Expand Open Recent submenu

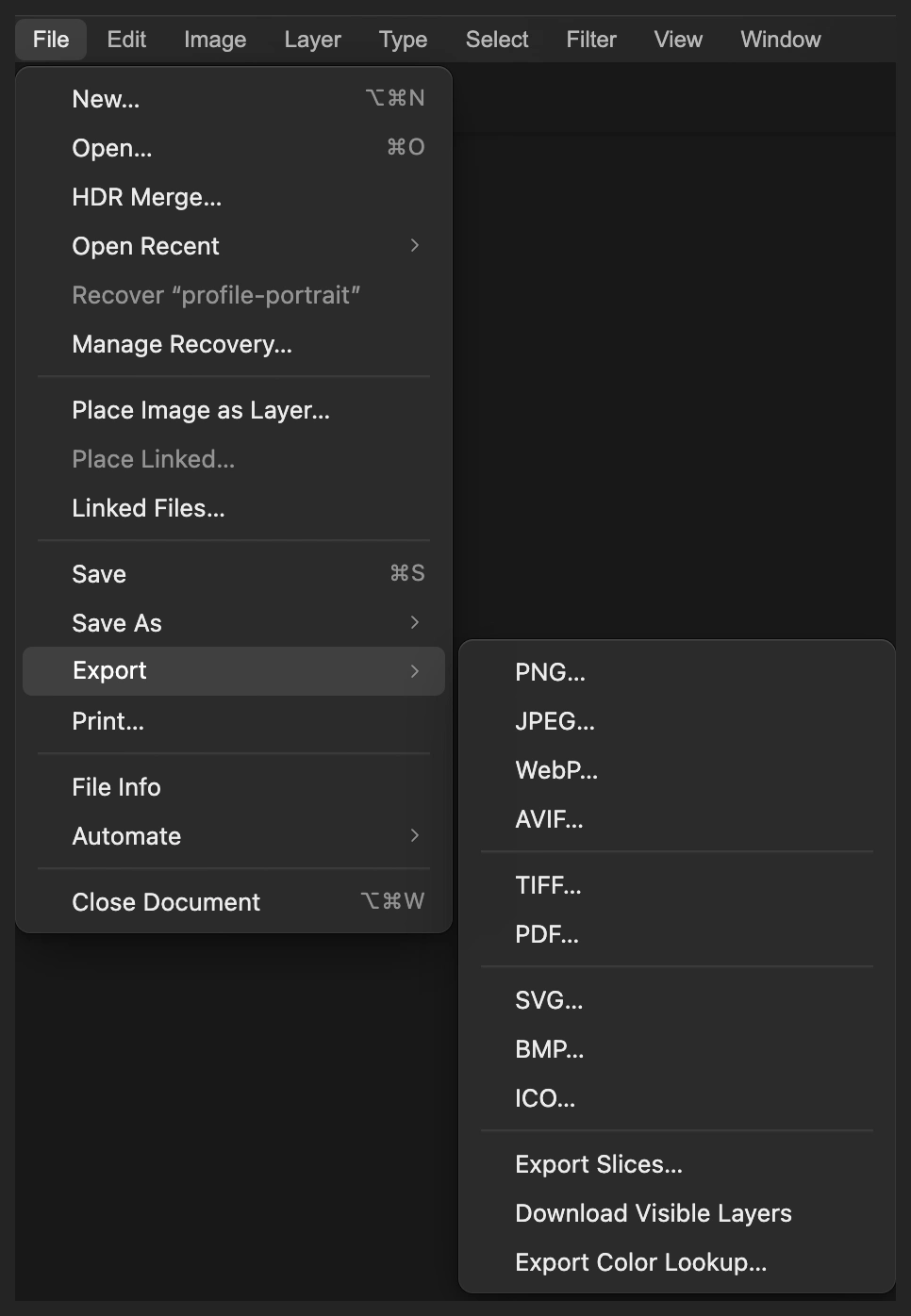point(234,246)
